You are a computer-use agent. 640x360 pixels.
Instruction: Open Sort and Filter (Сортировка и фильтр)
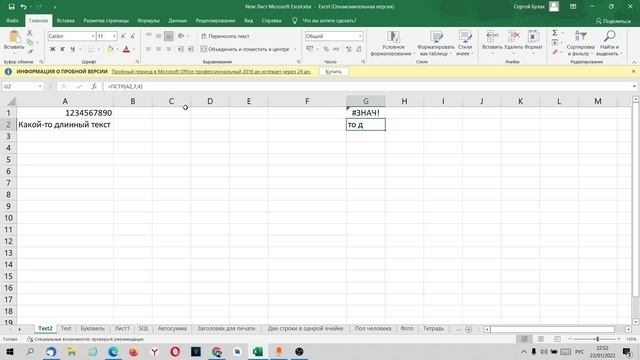(x=580, y=43)
